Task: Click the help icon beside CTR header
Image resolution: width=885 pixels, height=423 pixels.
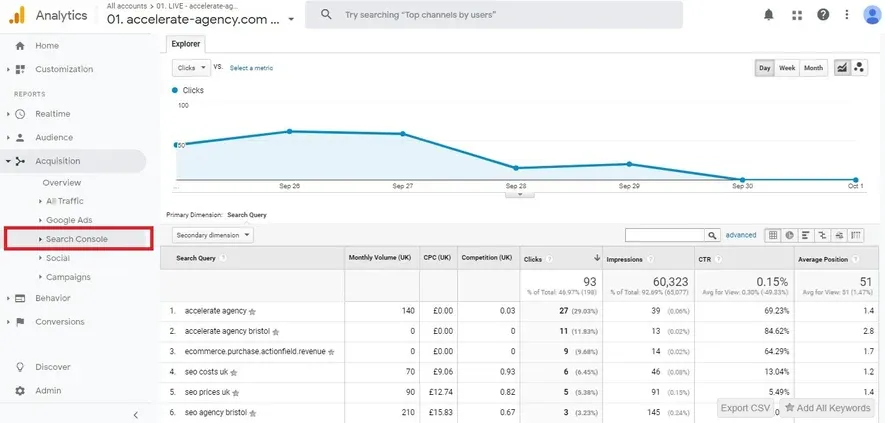Action: point(718,259)
